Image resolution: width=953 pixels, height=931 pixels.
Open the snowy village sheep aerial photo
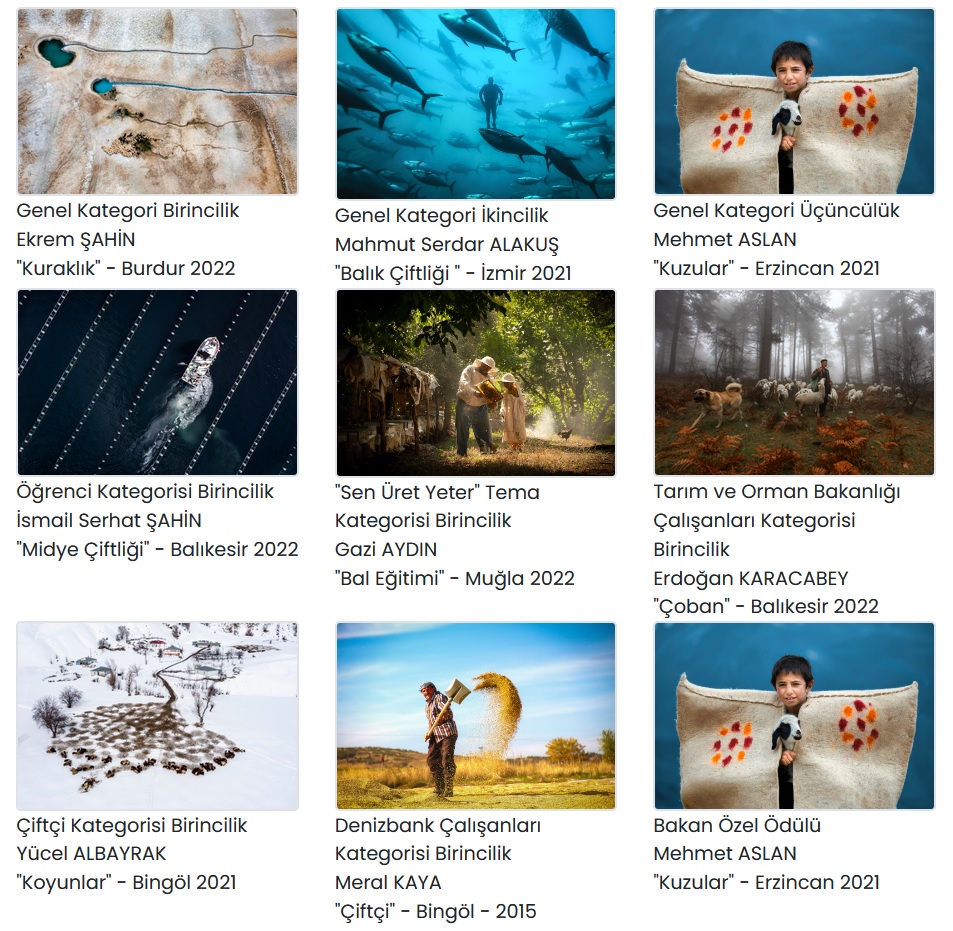(157, 716)
